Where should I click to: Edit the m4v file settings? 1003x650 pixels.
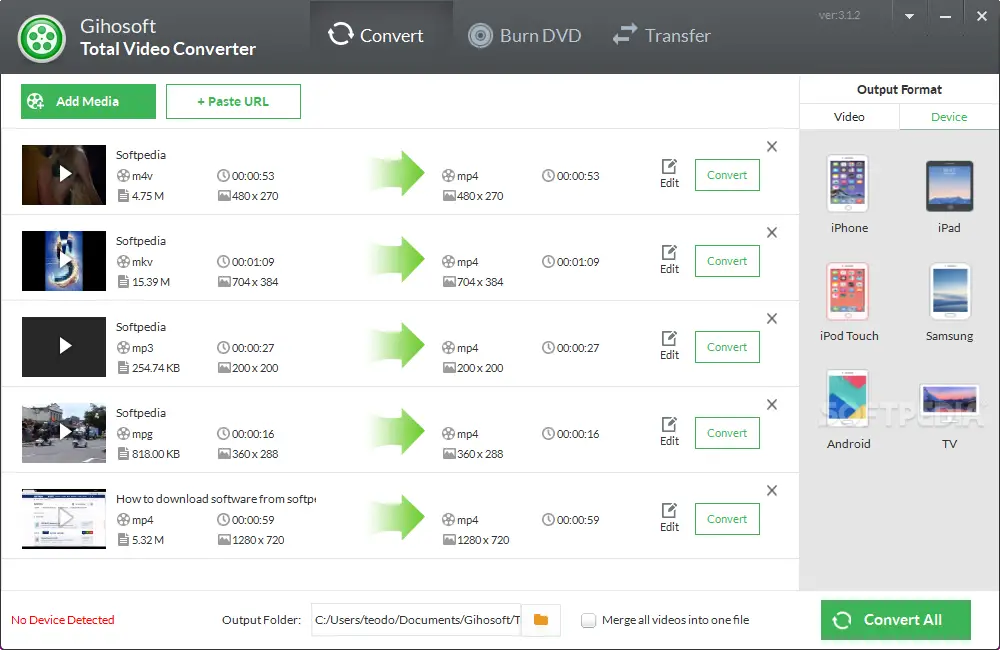(x=669, y=173)
